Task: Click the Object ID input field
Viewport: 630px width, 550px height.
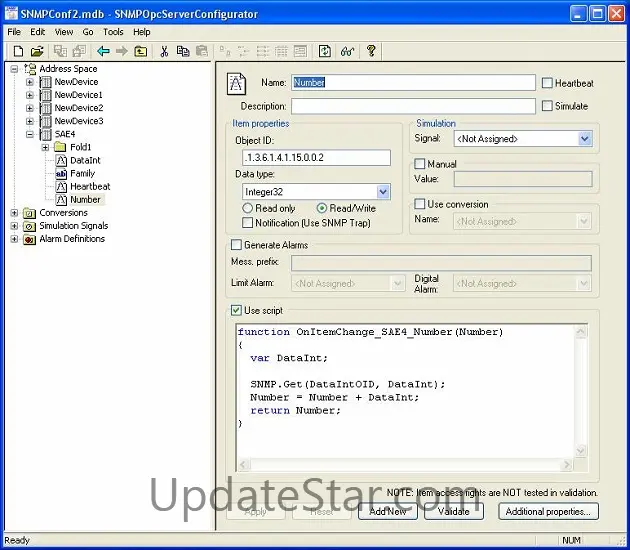Action: click(x=316, y=158)
